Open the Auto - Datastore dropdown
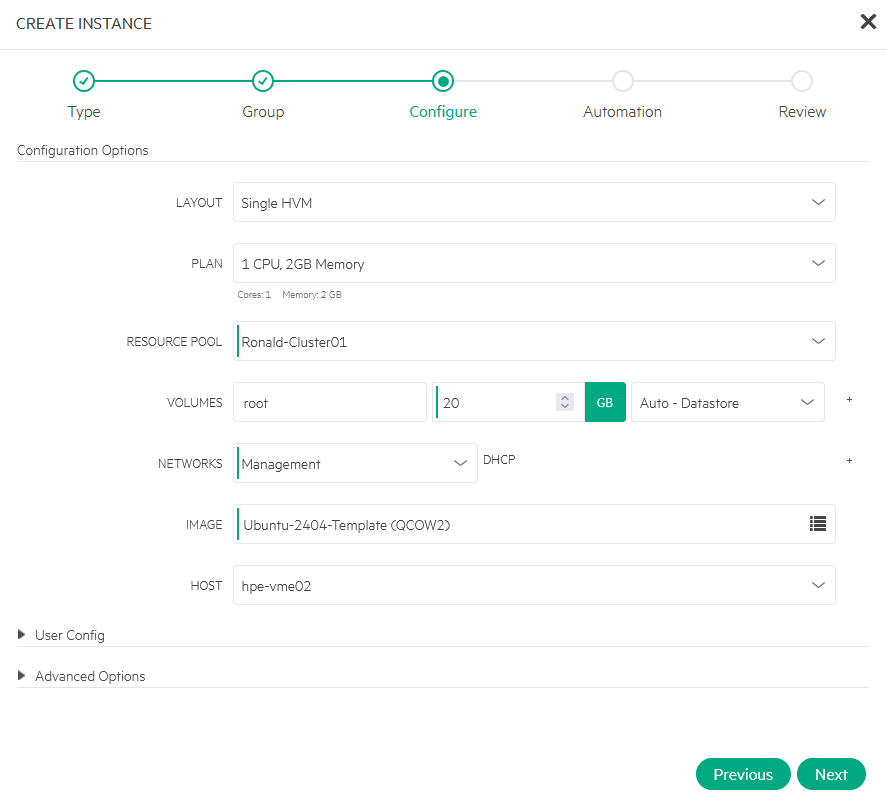Viewport: 887px width, 810px height. point(727,402)
